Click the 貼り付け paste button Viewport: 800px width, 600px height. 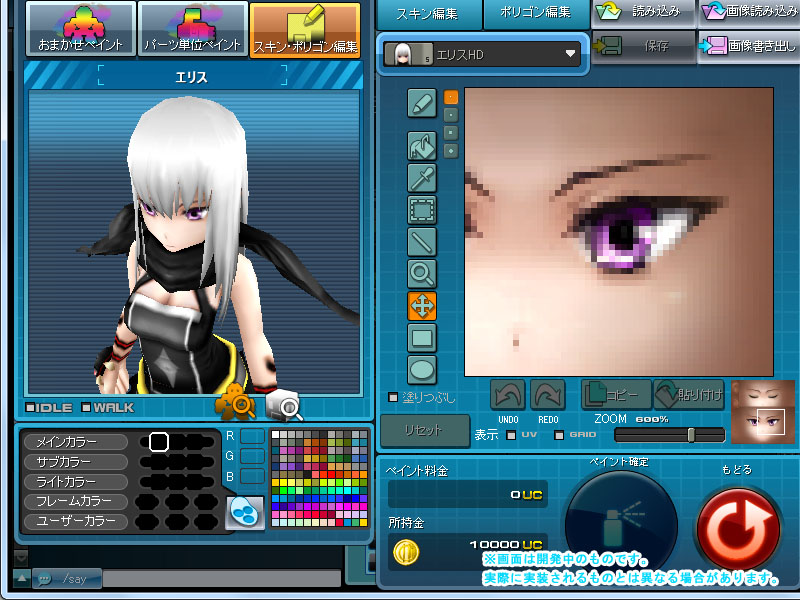click(x=689, y=394)
